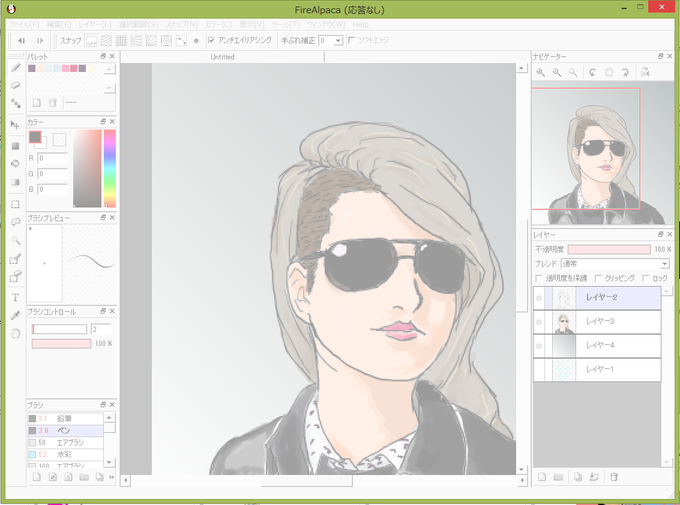
Task: Activate the Hand pan tool
Action: (x=16, y=334)
